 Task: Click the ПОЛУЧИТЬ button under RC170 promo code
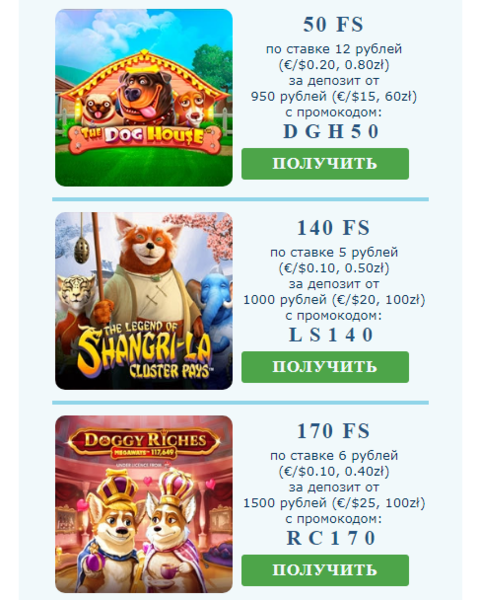coord(325,570)
